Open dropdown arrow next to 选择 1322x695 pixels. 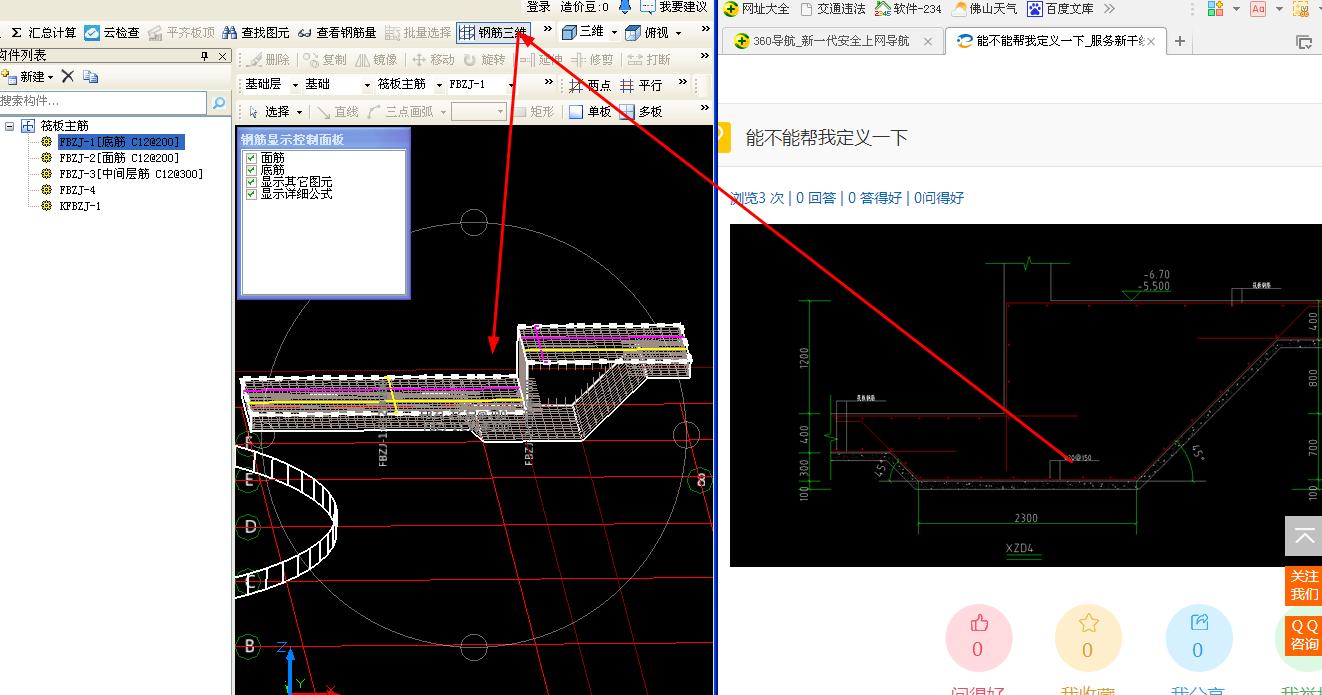[x=299, y=112]
